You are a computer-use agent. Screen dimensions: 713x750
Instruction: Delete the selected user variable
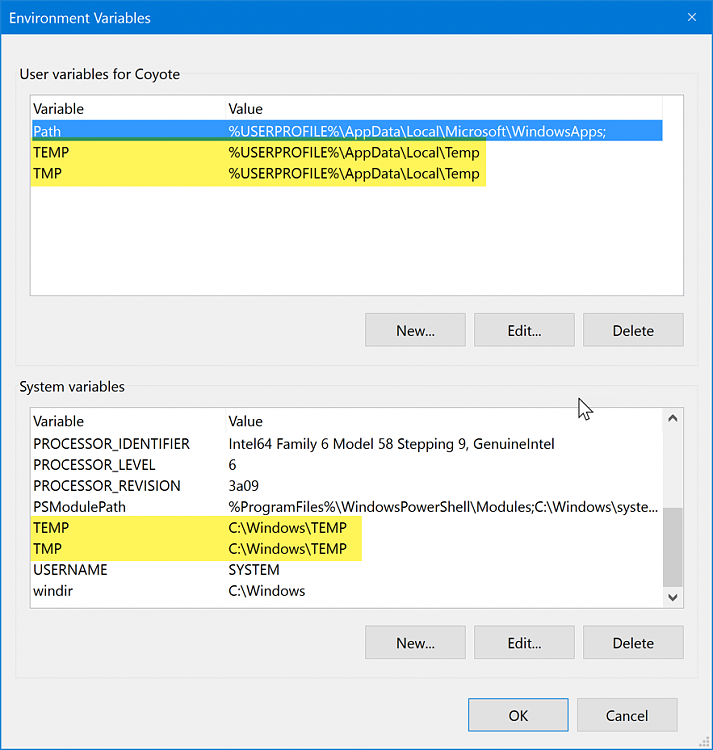[633, 330]
